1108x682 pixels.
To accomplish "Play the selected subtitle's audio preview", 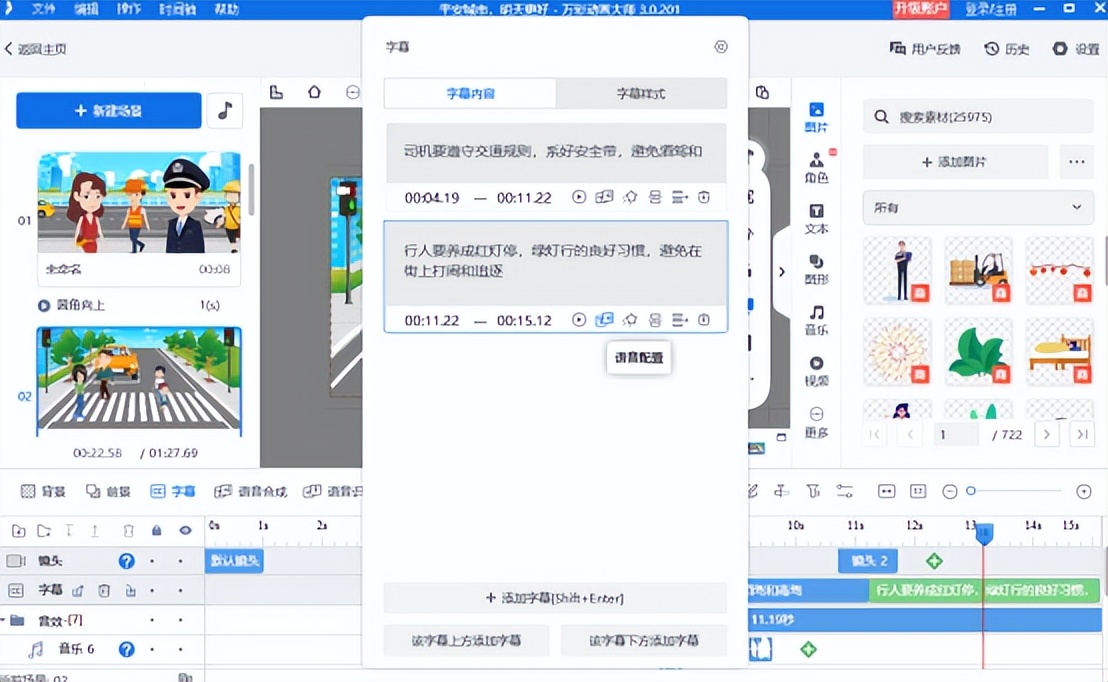I will click(579, 319).
